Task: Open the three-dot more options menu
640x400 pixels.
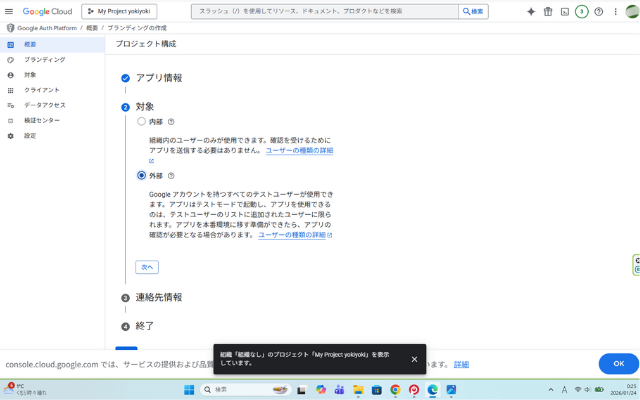Action: click(614, 11)
